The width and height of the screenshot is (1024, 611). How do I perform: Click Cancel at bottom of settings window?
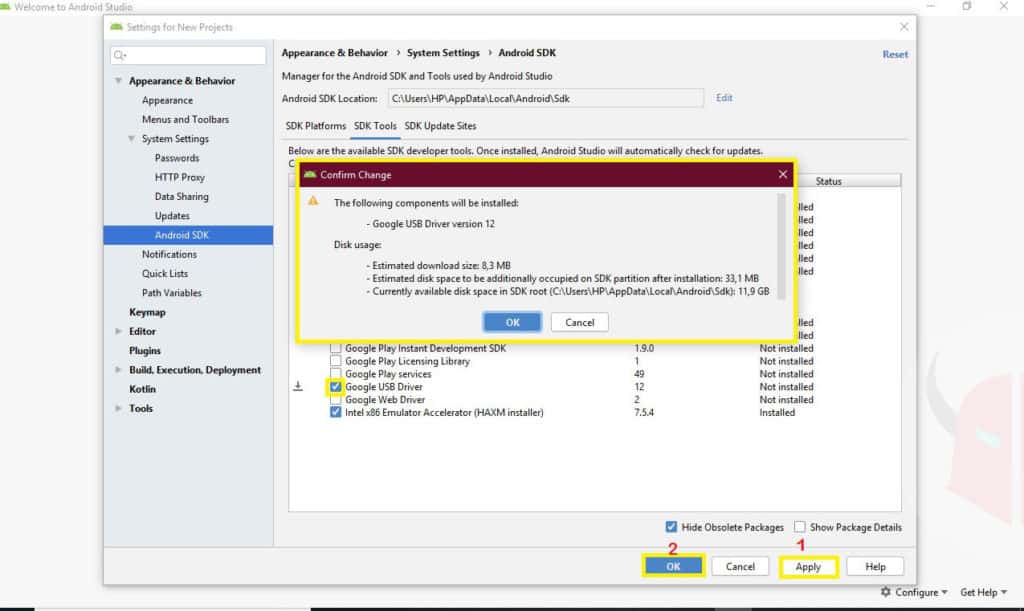740,567
